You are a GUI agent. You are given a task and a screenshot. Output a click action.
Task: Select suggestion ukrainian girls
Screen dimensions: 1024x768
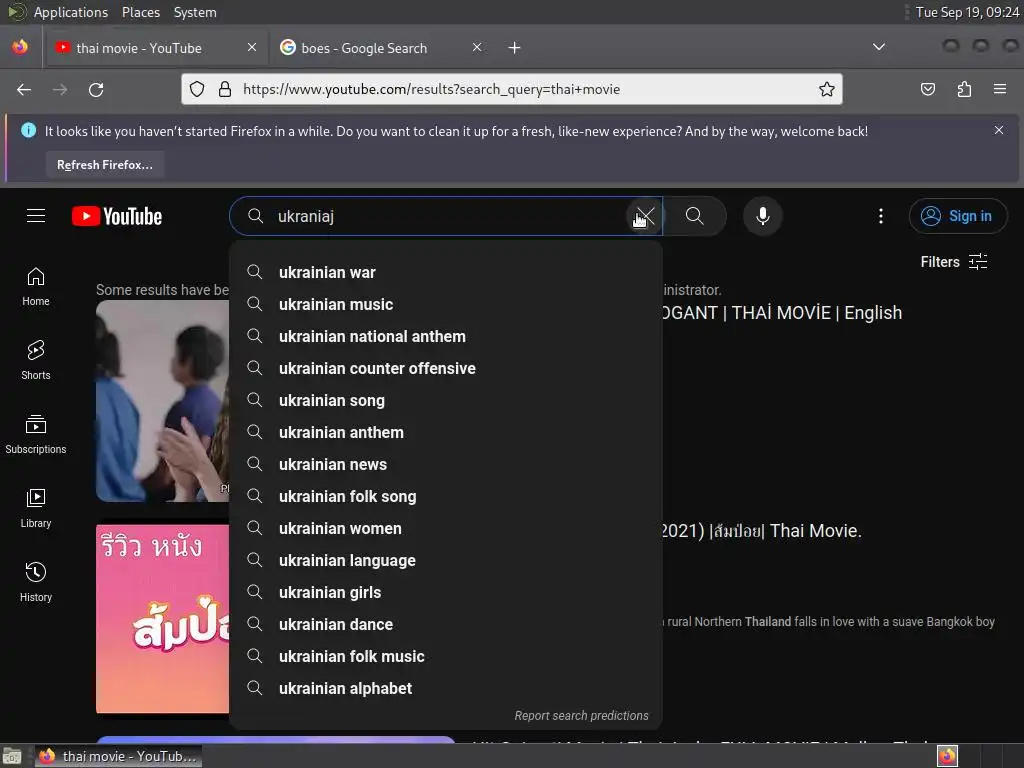[x=446, y=592]
